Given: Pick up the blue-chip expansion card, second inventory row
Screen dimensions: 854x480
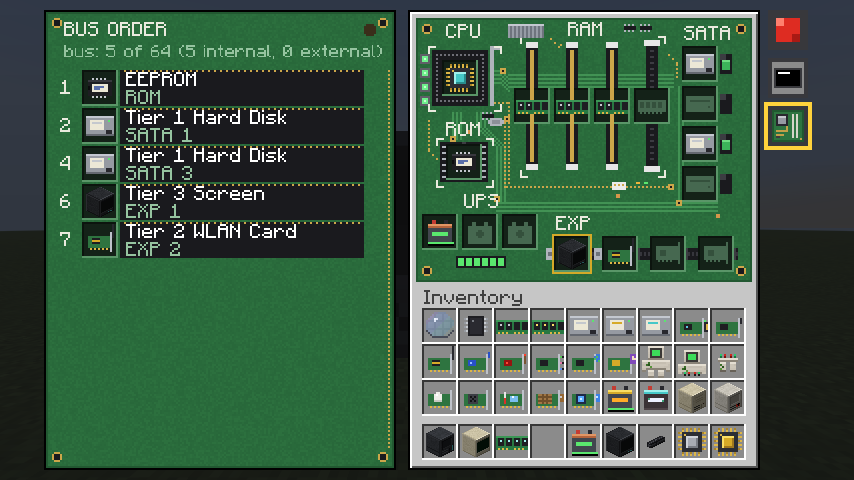Looking at the screenshot, I should click(475, 362).
